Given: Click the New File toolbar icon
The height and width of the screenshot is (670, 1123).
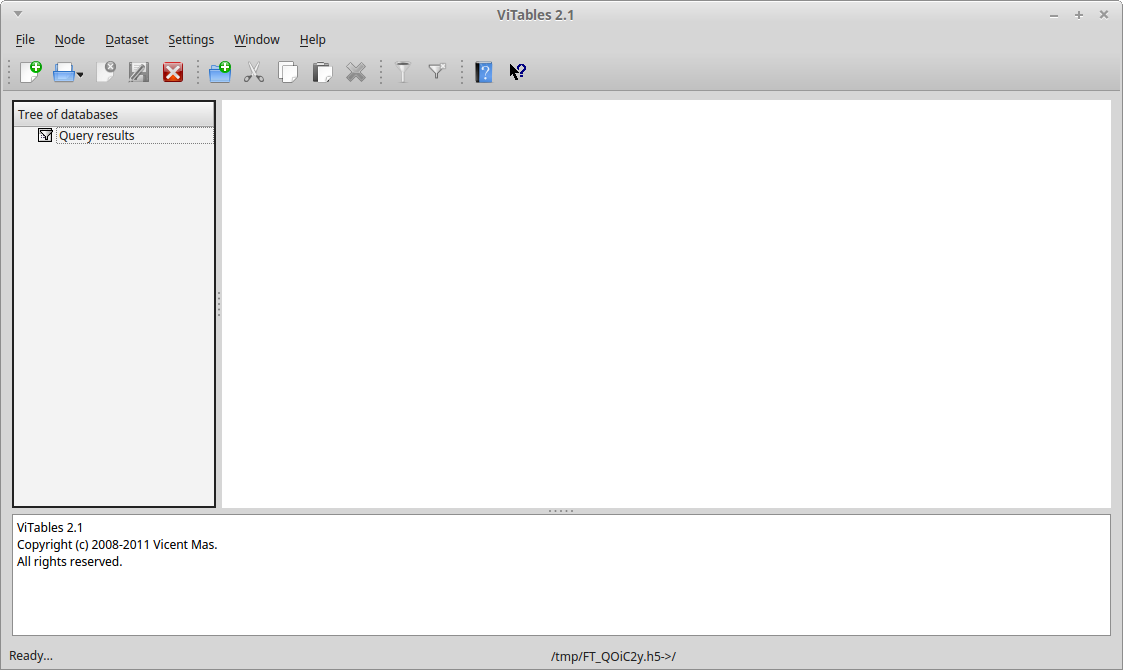Looking at the screenshot, I should 31,72.
